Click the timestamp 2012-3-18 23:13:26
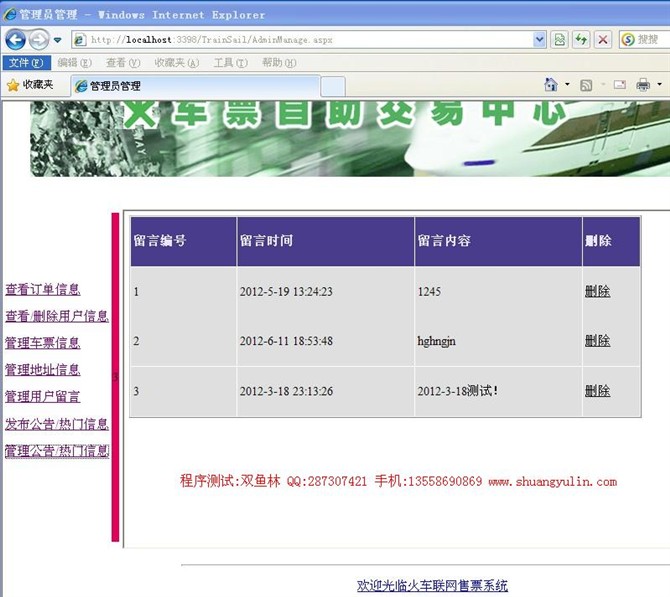The height and width of the screenshot is (597, 670). point(286,391)
